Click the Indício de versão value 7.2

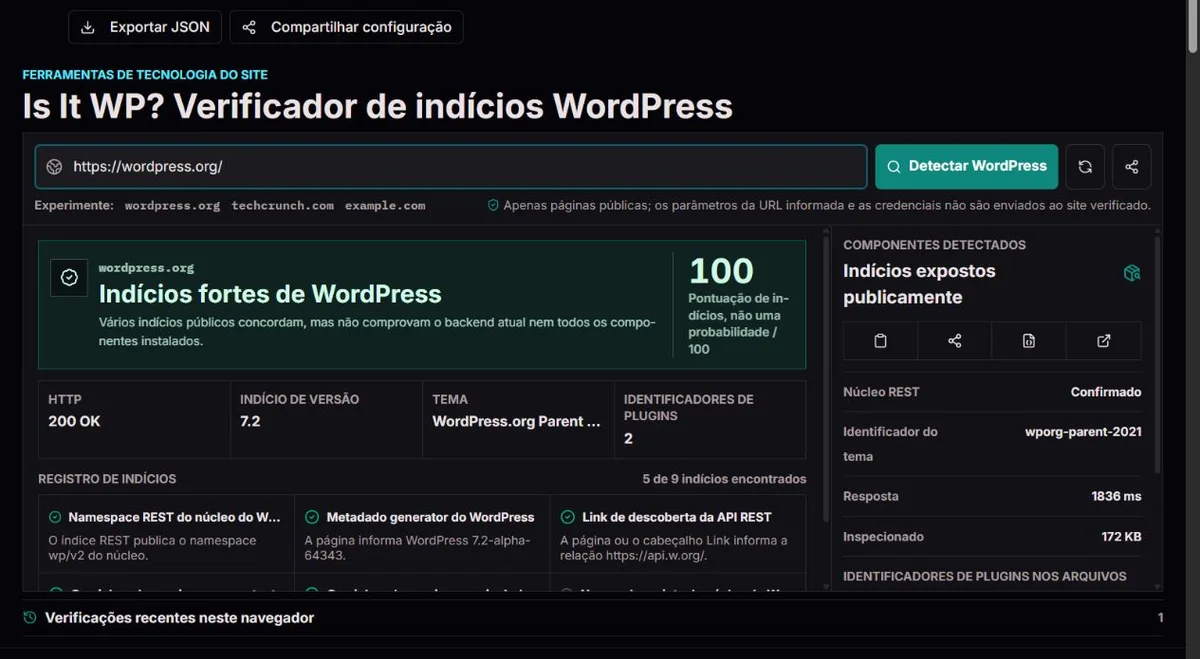pos(250,421)
